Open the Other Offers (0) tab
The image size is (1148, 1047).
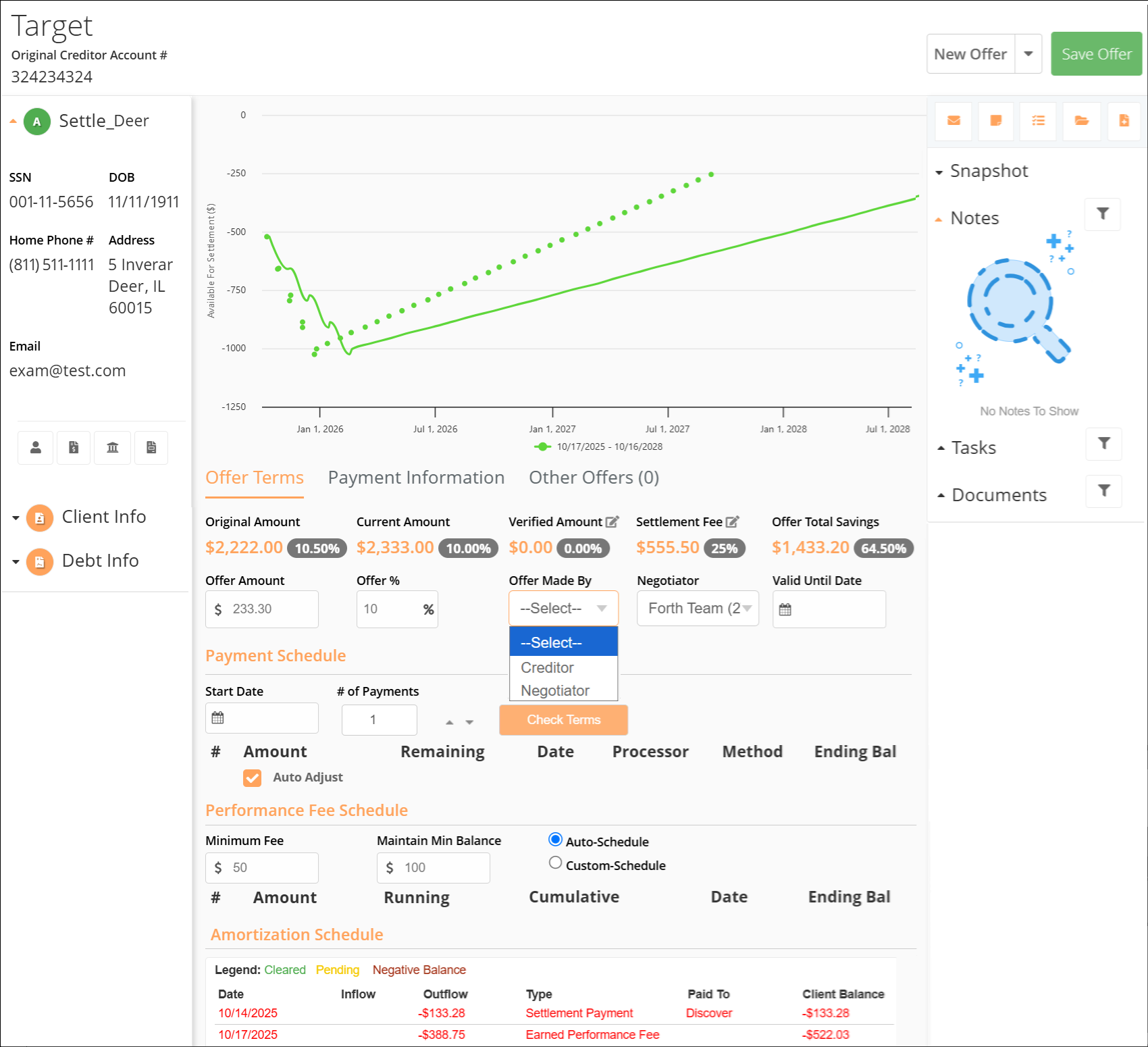(594, 478)
